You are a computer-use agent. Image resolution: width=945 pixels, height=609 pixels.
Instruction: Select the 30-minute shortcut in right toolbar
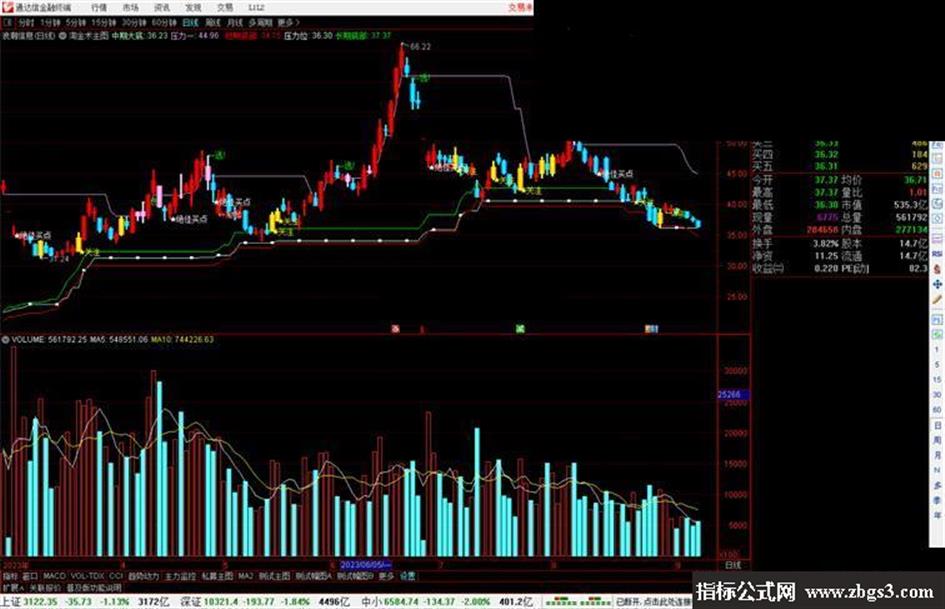tap(937, 395)
